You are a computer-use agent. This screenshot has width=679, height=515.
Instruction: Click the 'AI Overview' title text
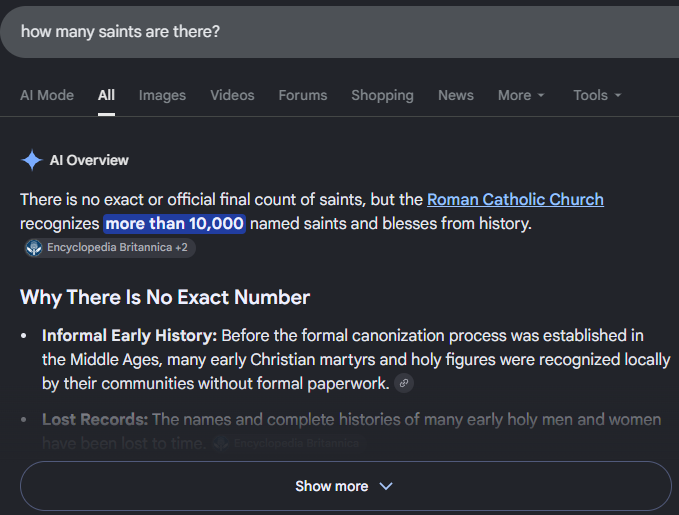click(89, 160)
